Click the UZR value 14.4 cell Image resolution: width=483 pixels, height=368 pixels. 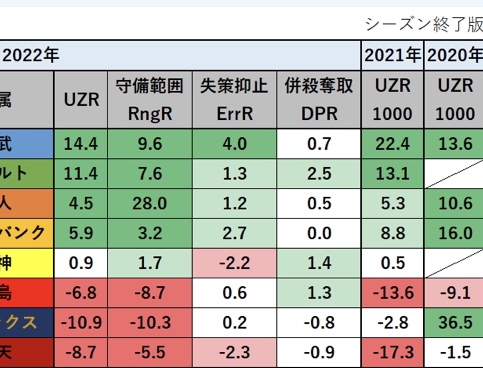tap(81, 144)
